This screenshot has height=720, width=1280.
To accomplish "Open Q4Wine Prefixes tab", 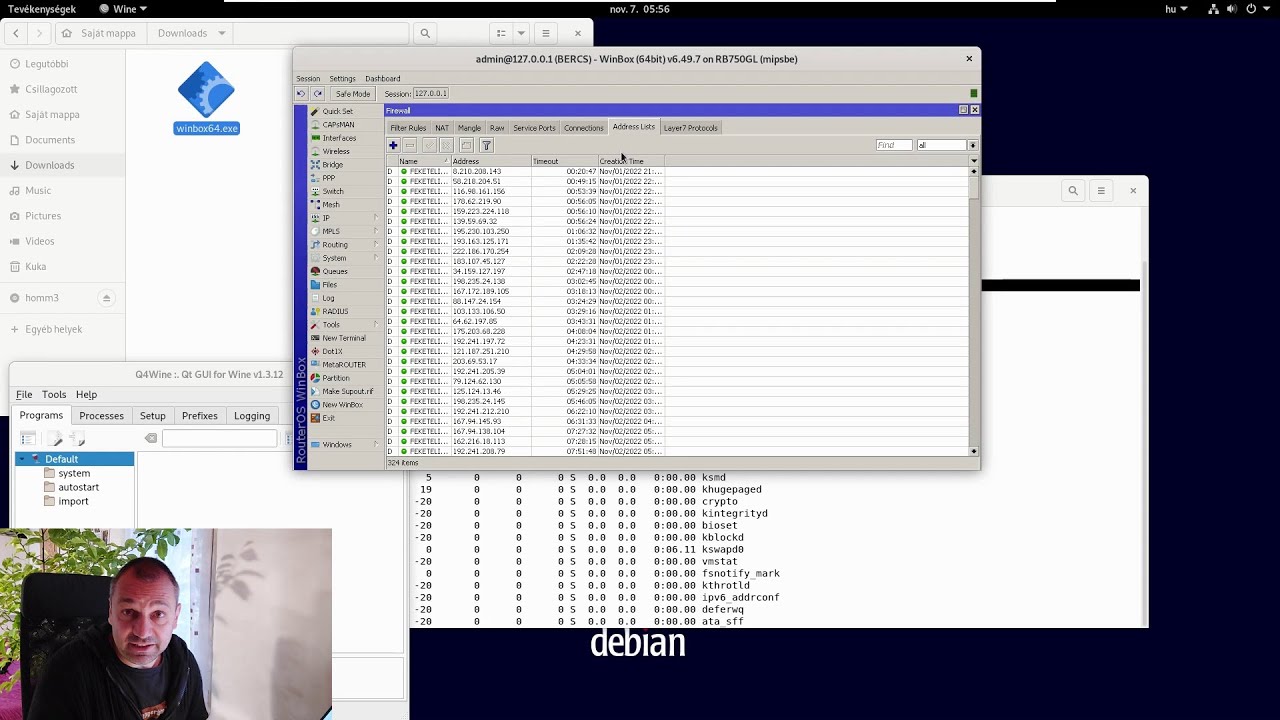I will click(199, 416).
